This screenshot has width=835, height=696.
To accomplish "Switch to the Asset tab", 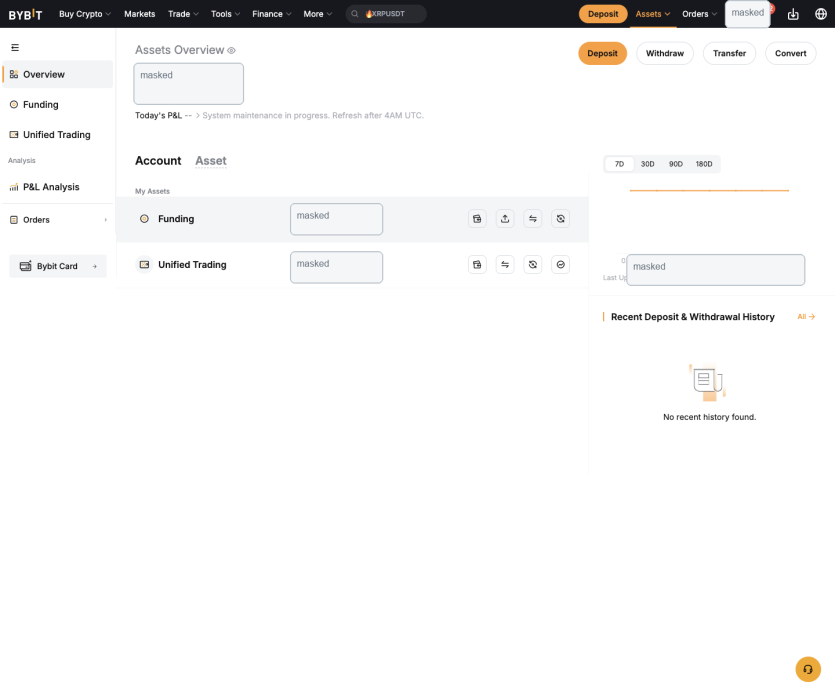I will 211,161.
